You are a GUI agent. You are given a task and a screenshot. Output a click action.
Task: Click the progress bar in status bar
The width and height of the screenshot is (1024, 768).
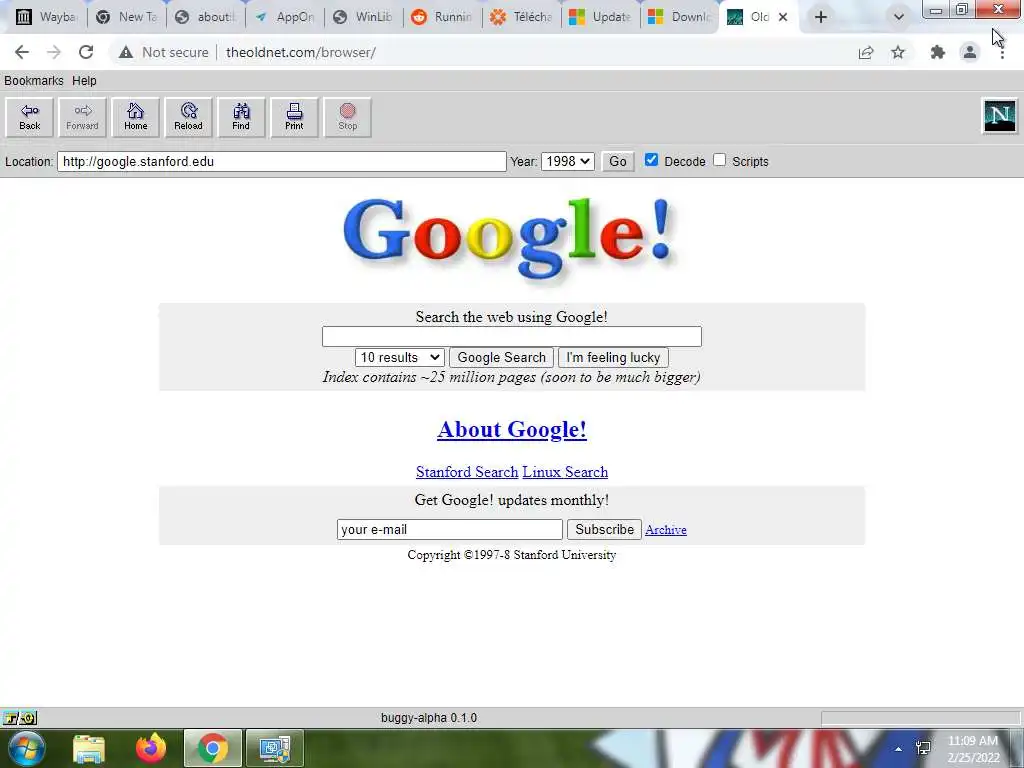[920, 718]
